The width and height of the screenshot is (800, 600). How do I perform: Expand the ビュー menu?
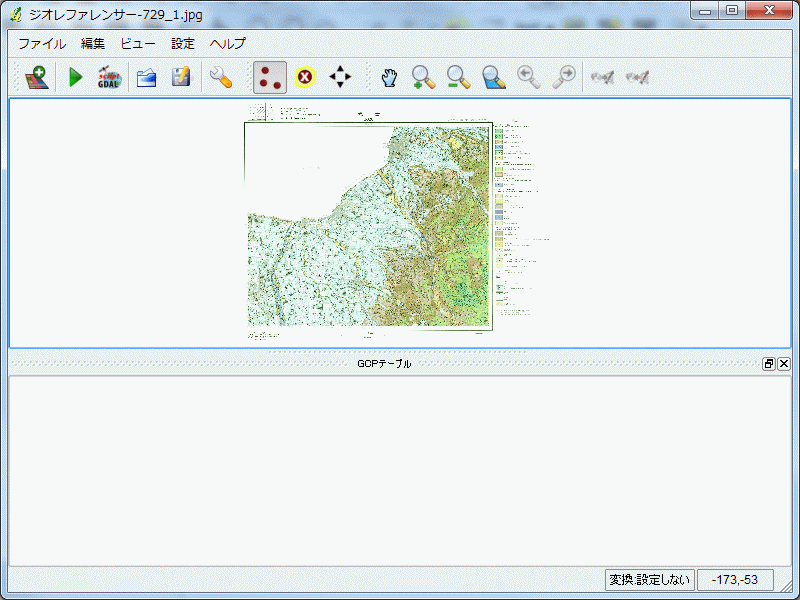pyautogui.click(x=138, y=43)
